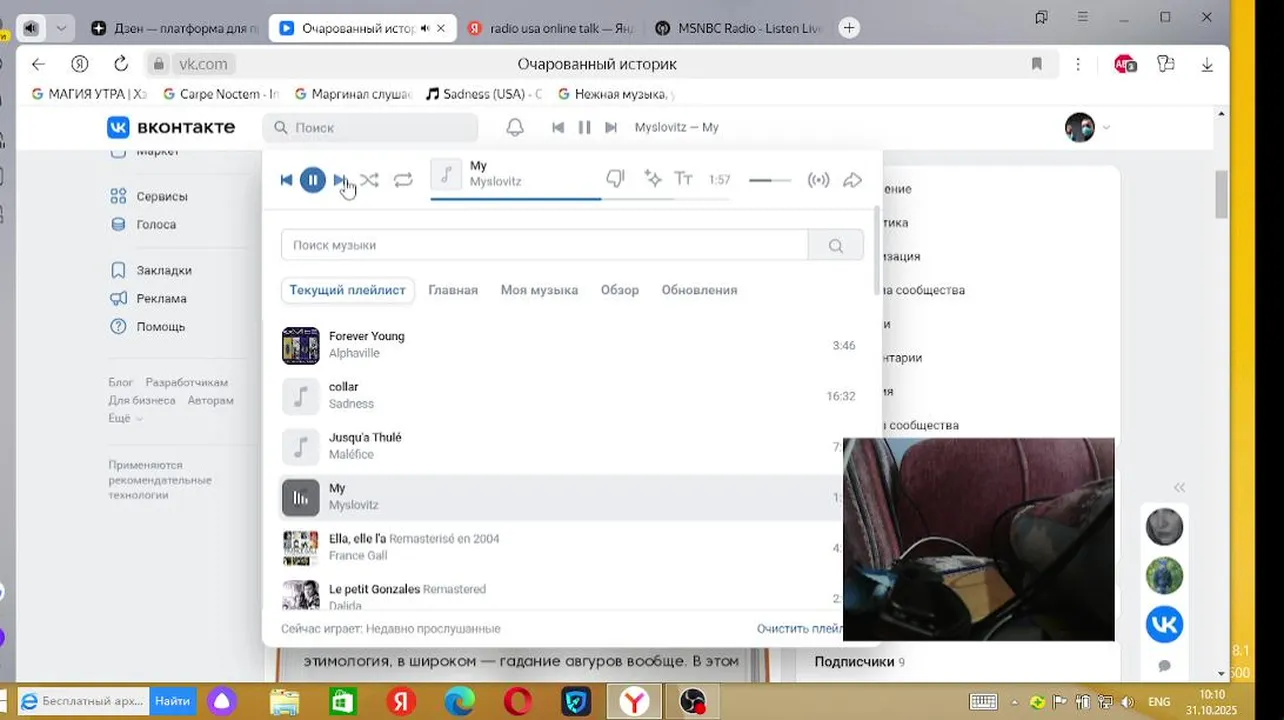Expand the Ещё footer dropdown
This screenshot has height=720, width=1284.
pos(125,418)
